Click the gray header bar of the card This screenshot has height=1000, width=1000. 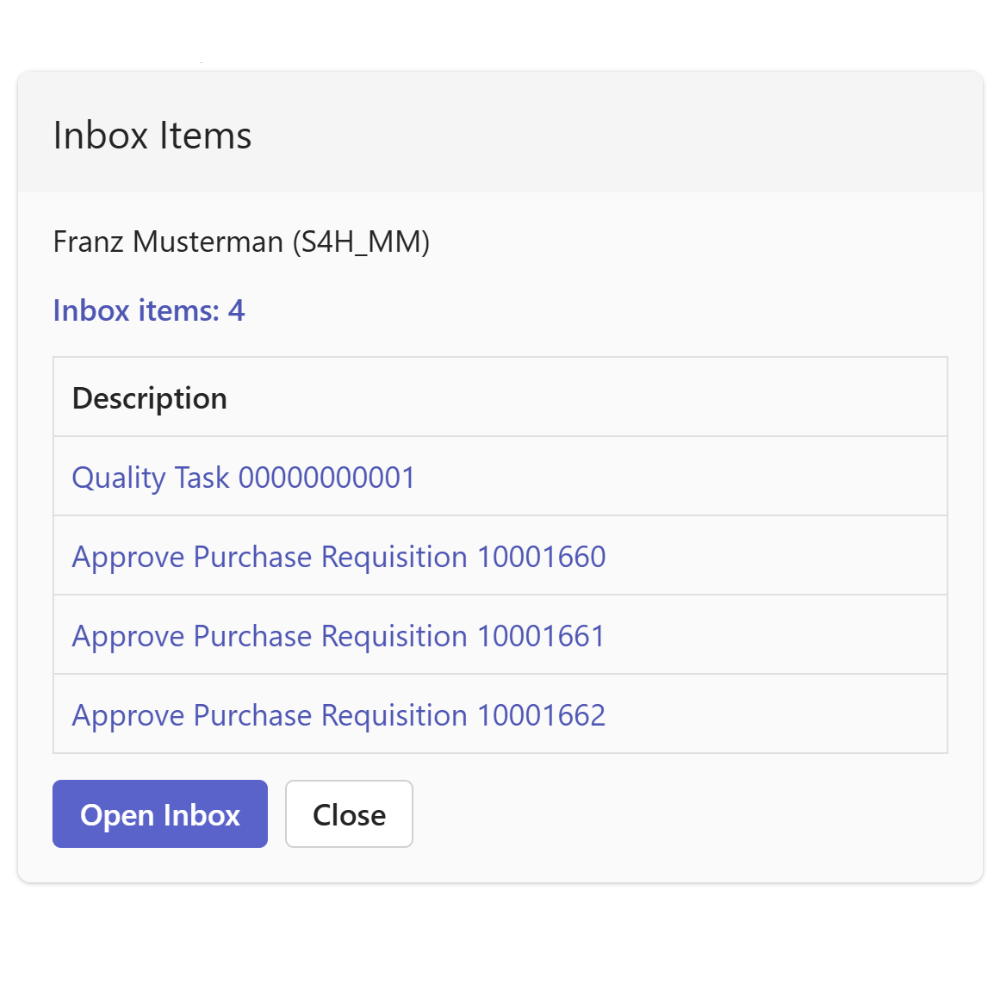(501, 132)
